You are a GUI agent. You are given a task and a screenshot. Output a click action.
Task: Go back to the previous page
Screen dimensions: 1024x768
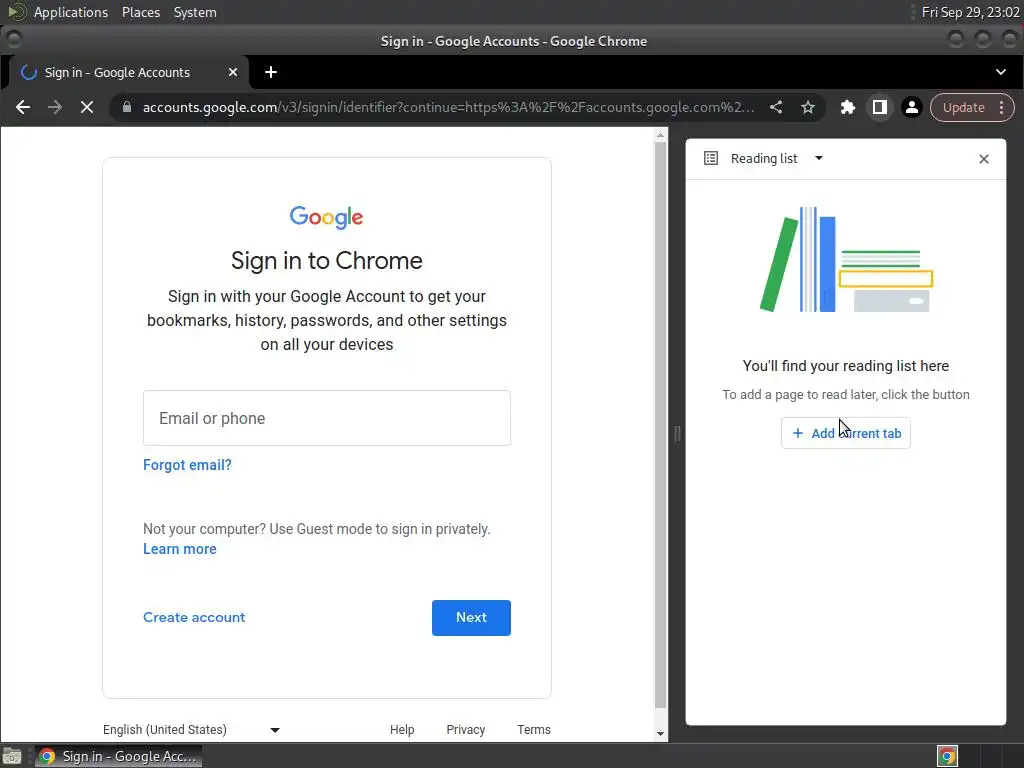click(23, 107)
